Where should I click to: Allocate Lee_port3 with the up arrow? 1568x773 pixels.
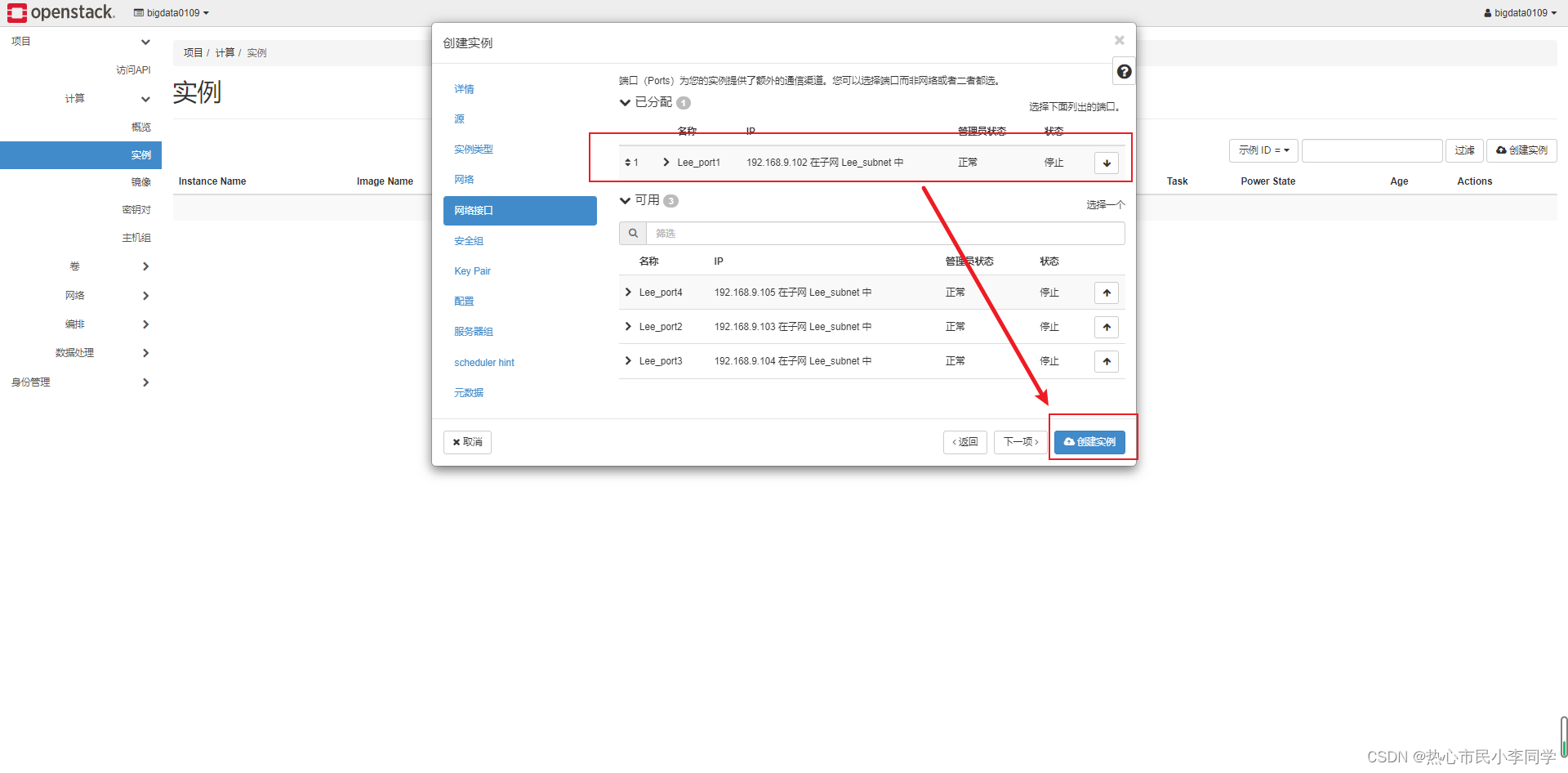coord(1107,361)
